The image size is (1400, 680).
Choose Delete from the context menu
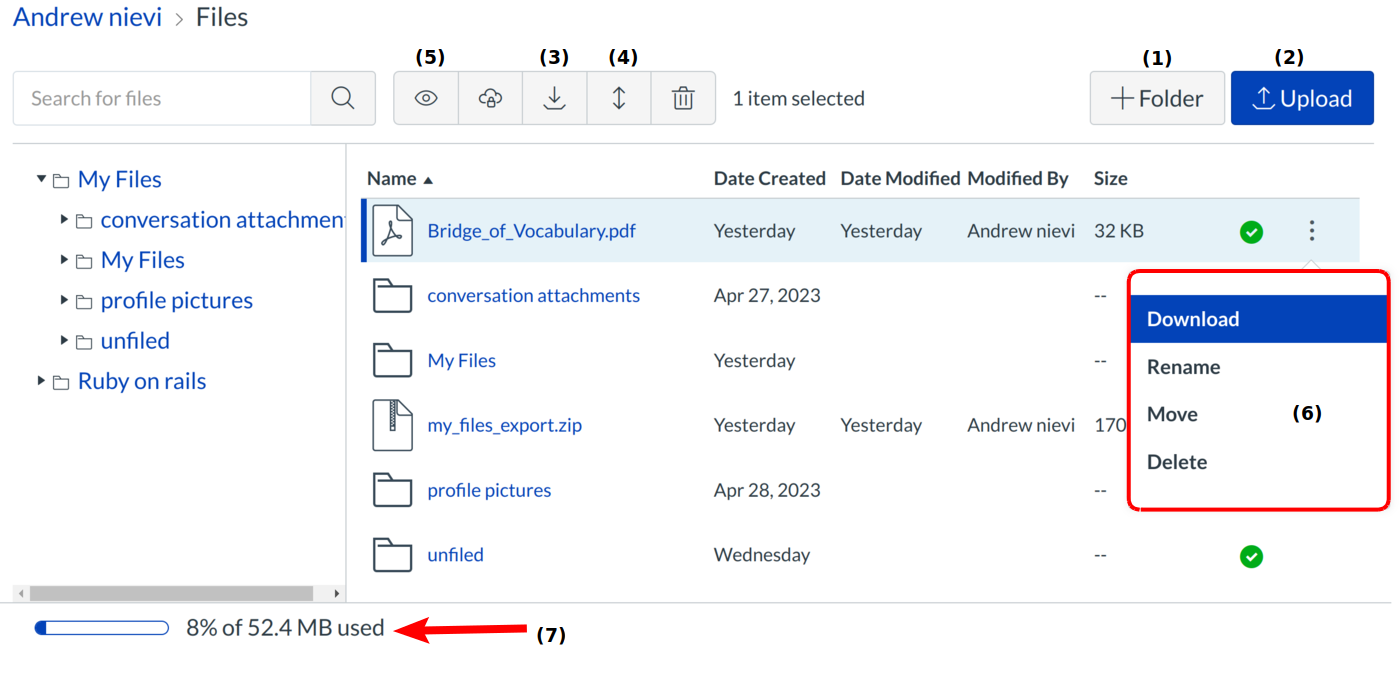(x=1177, y=462)
